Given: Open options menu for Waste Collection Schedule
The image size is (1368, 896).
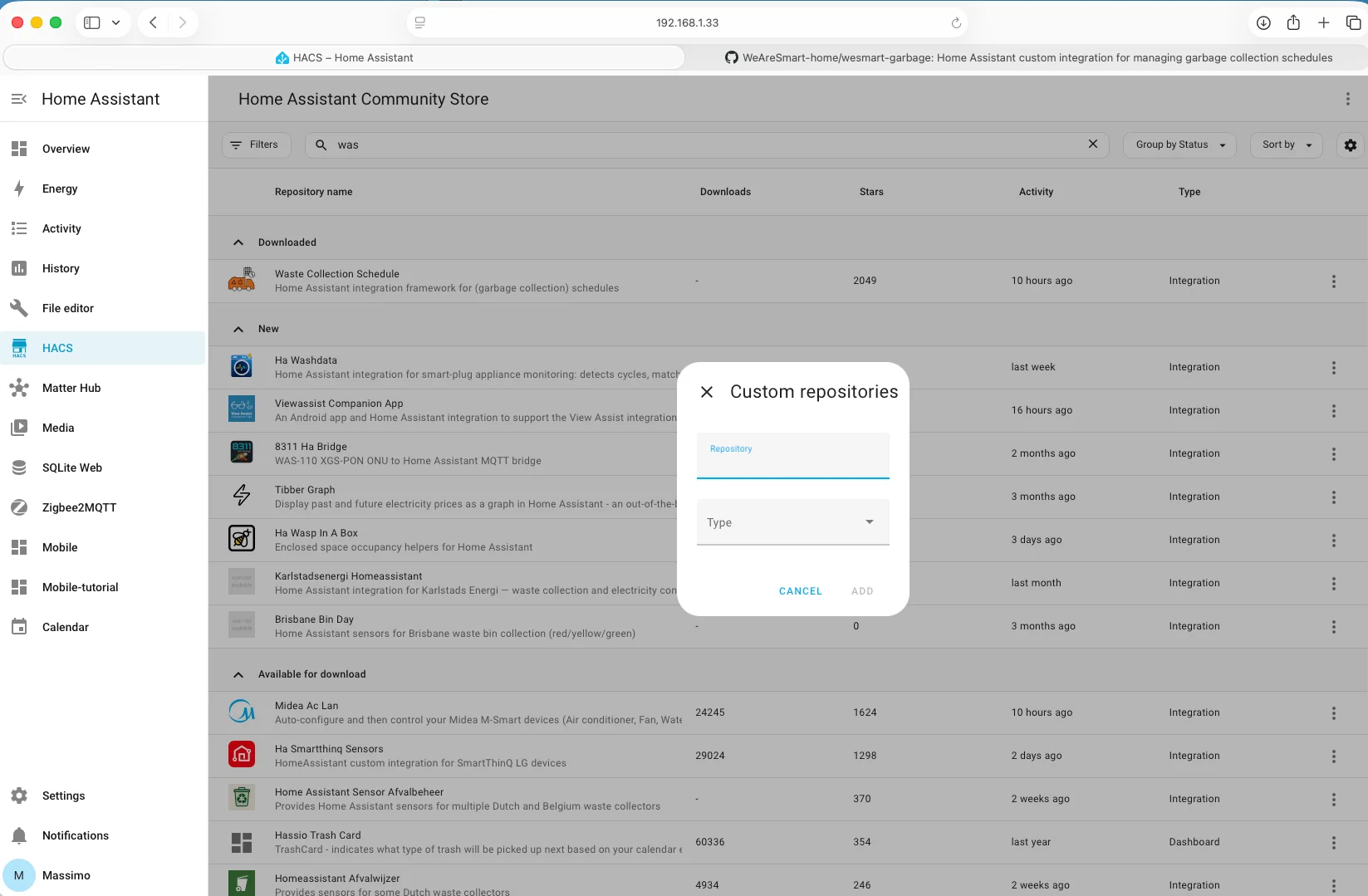Looking at the screenshot, I should (1334, 282).
